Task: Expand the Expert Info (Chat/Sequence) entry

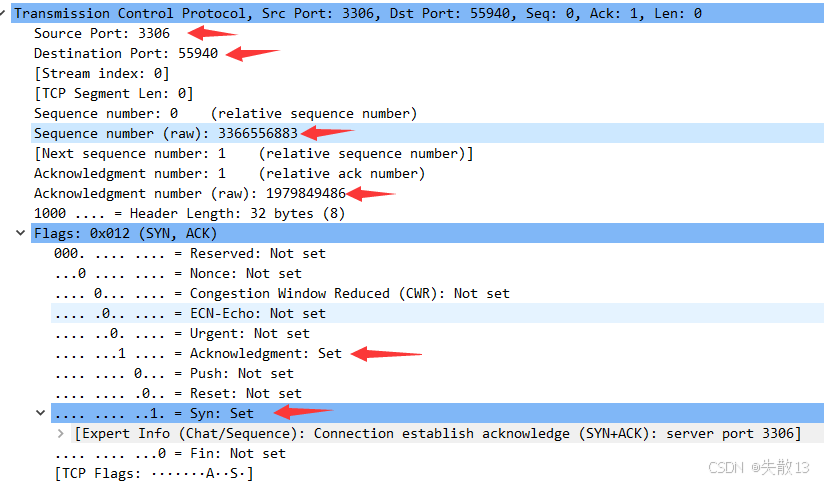Action: 60,434
